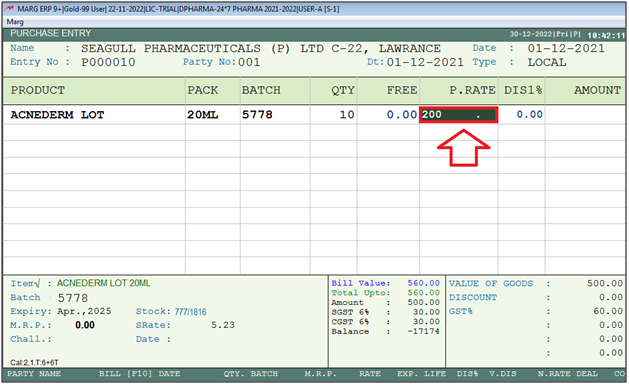Click the AMOUNT column header

[x=597, y=90]
